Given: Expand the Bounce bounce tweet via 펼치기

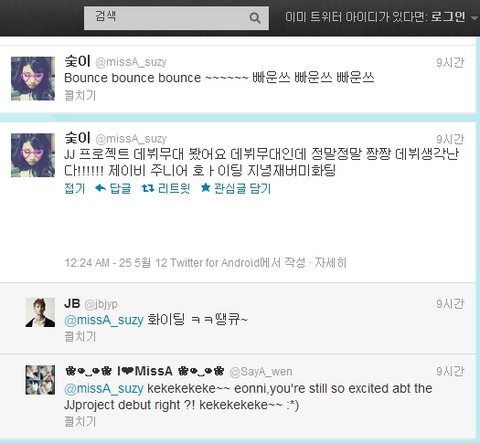Looking at the screenshot, I should pos(80,96).
